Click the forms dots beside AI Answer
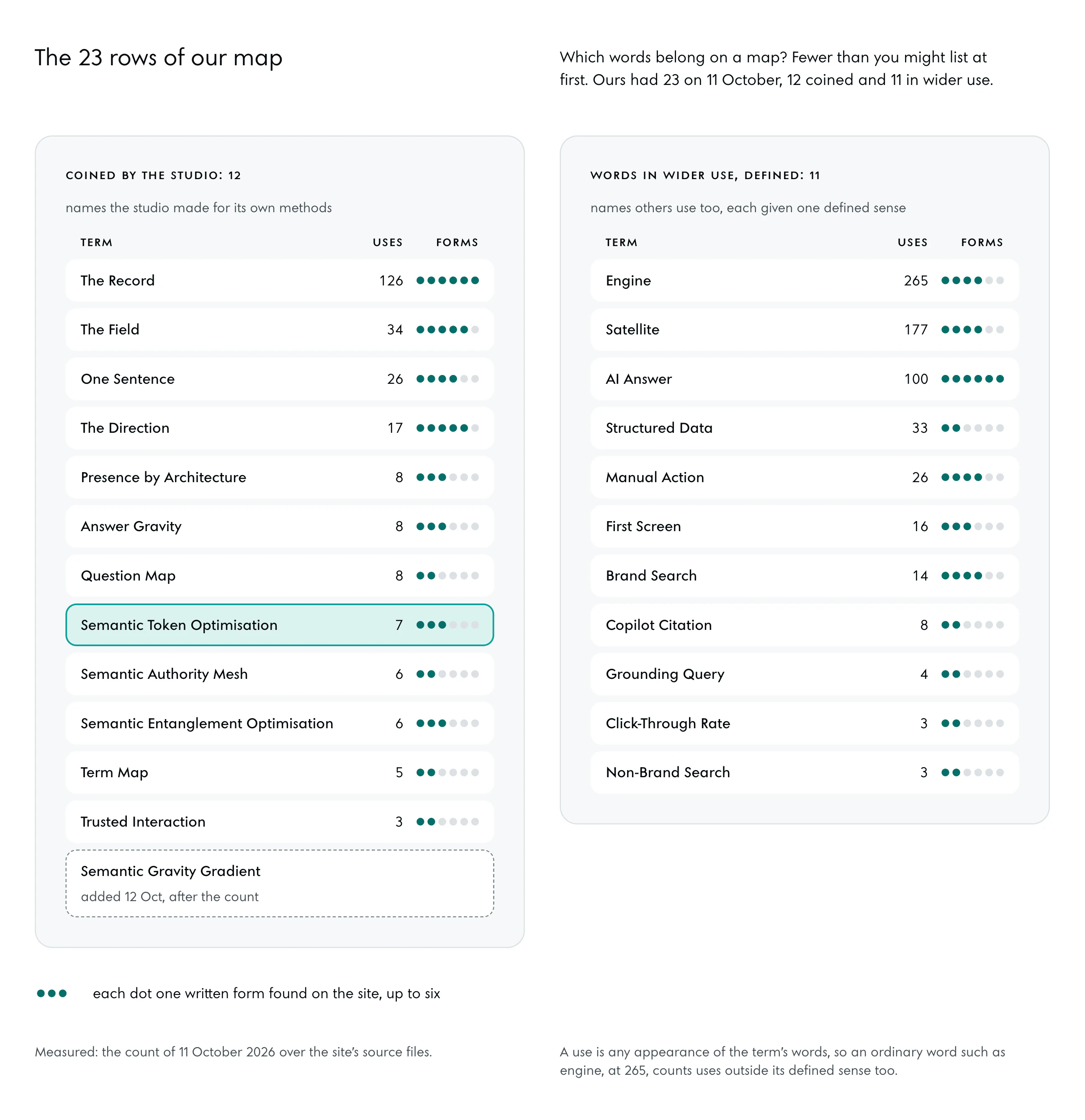This screenshot has height=1120, width=1085. coord(972,379)
